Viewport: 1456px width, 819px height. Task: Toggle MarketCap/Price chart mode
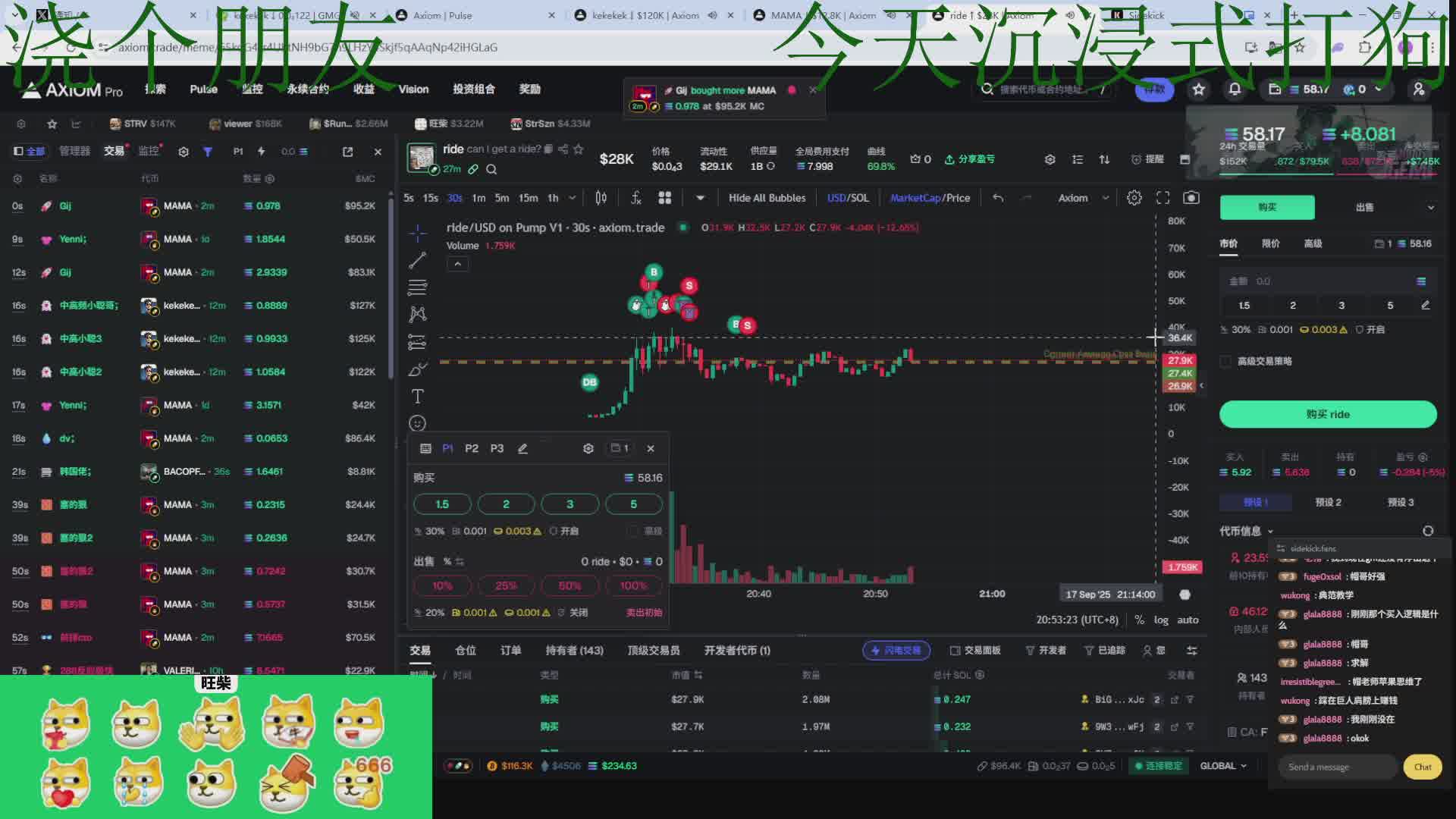click(x=930, y=198)
